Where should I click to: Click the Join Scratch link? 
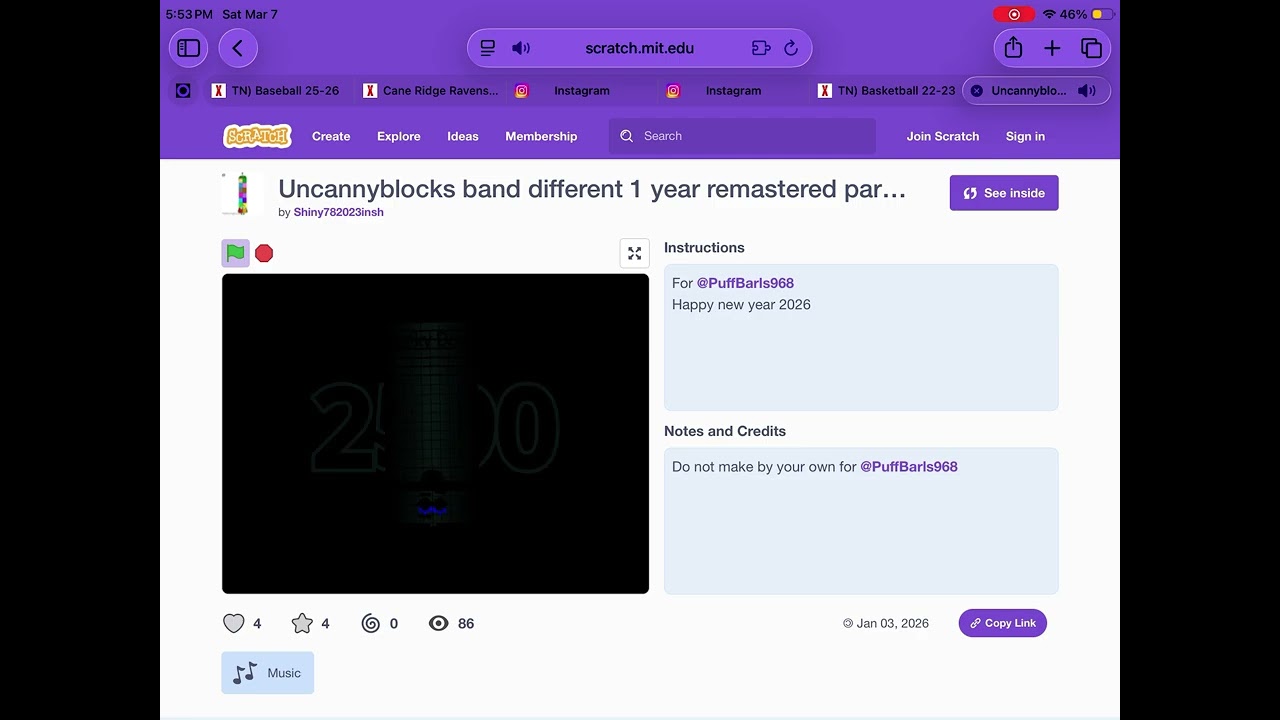pos(943,136)
